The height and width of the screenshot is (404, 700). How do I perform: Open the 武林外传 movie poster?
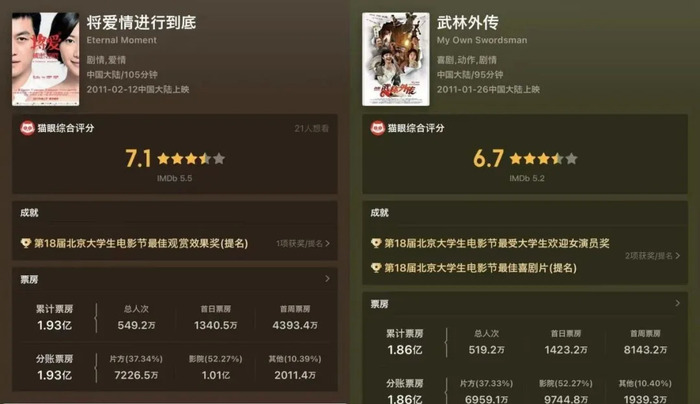396,59
